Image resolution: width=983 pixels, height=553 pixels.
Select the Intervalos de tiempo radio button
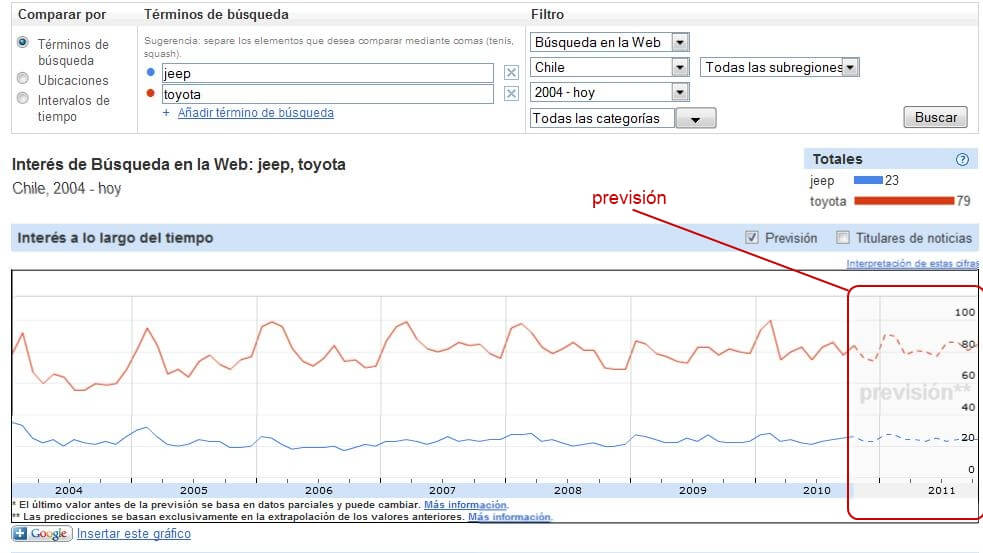tap(23, 99)
